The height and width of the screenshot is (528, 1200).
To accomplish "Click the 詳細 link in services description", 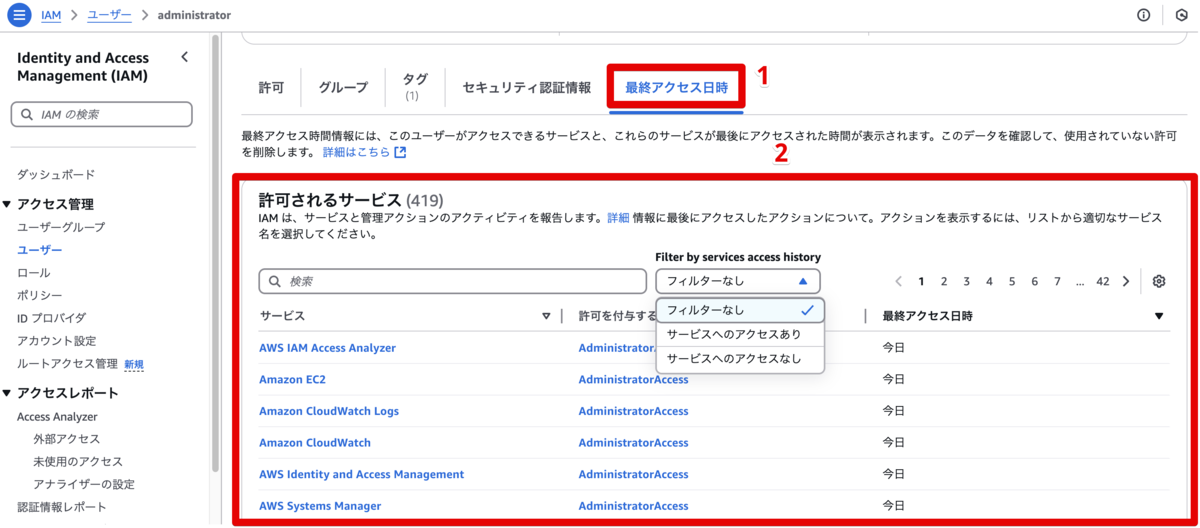I will pyautogui.click(x=618, y=217).
